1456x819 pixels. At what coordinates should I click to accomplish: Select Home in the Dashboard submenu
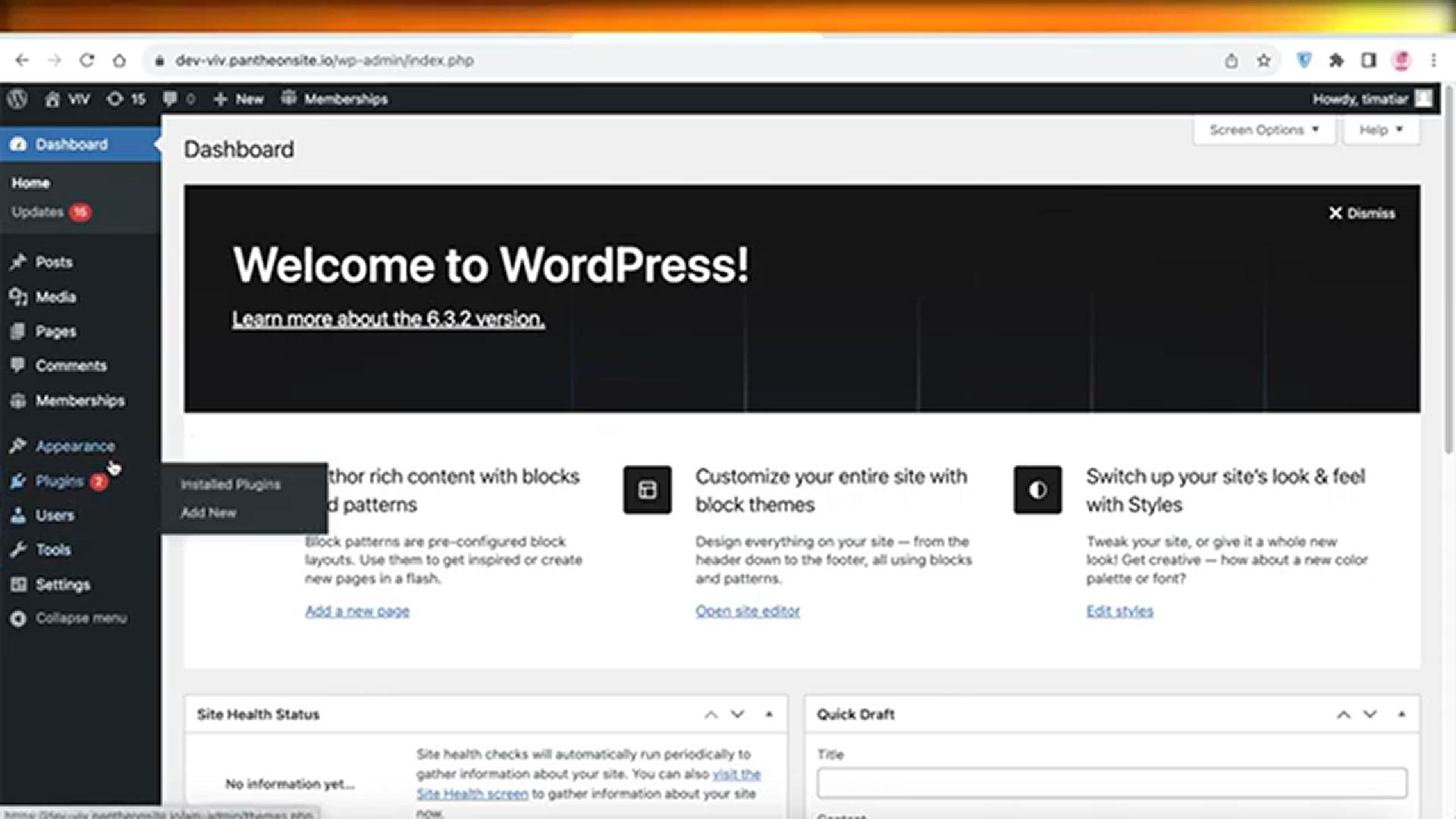coord(30,183)
